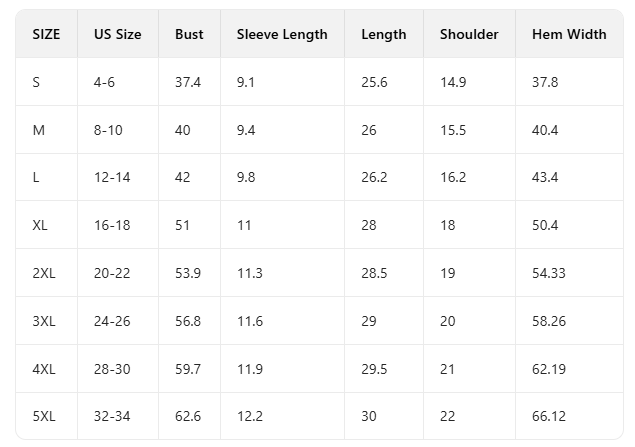Select the 24-26 US size cell

(112, 321)
